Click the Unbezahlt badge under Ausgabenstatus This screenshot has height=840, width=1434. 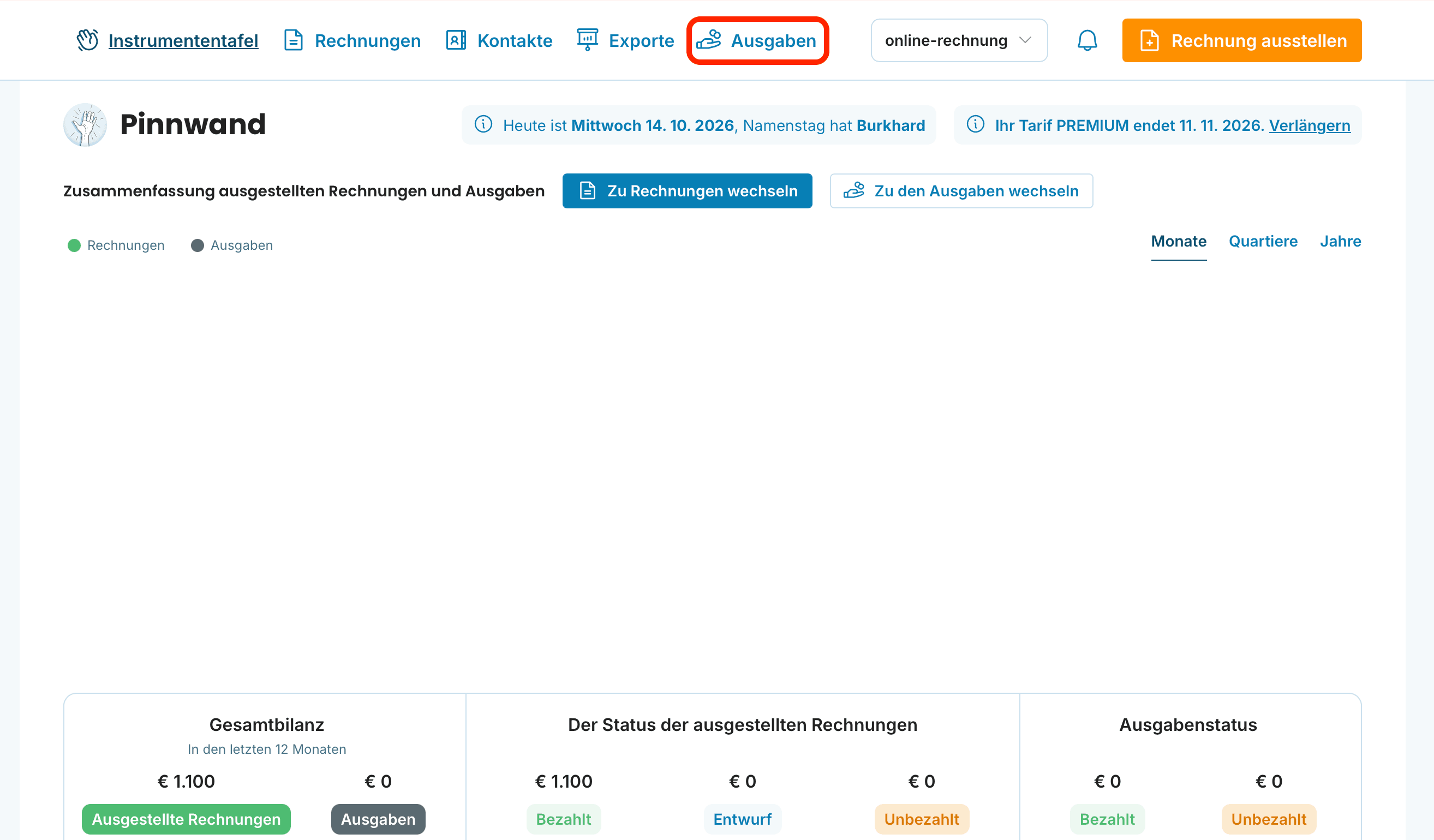pos(1269,819)
